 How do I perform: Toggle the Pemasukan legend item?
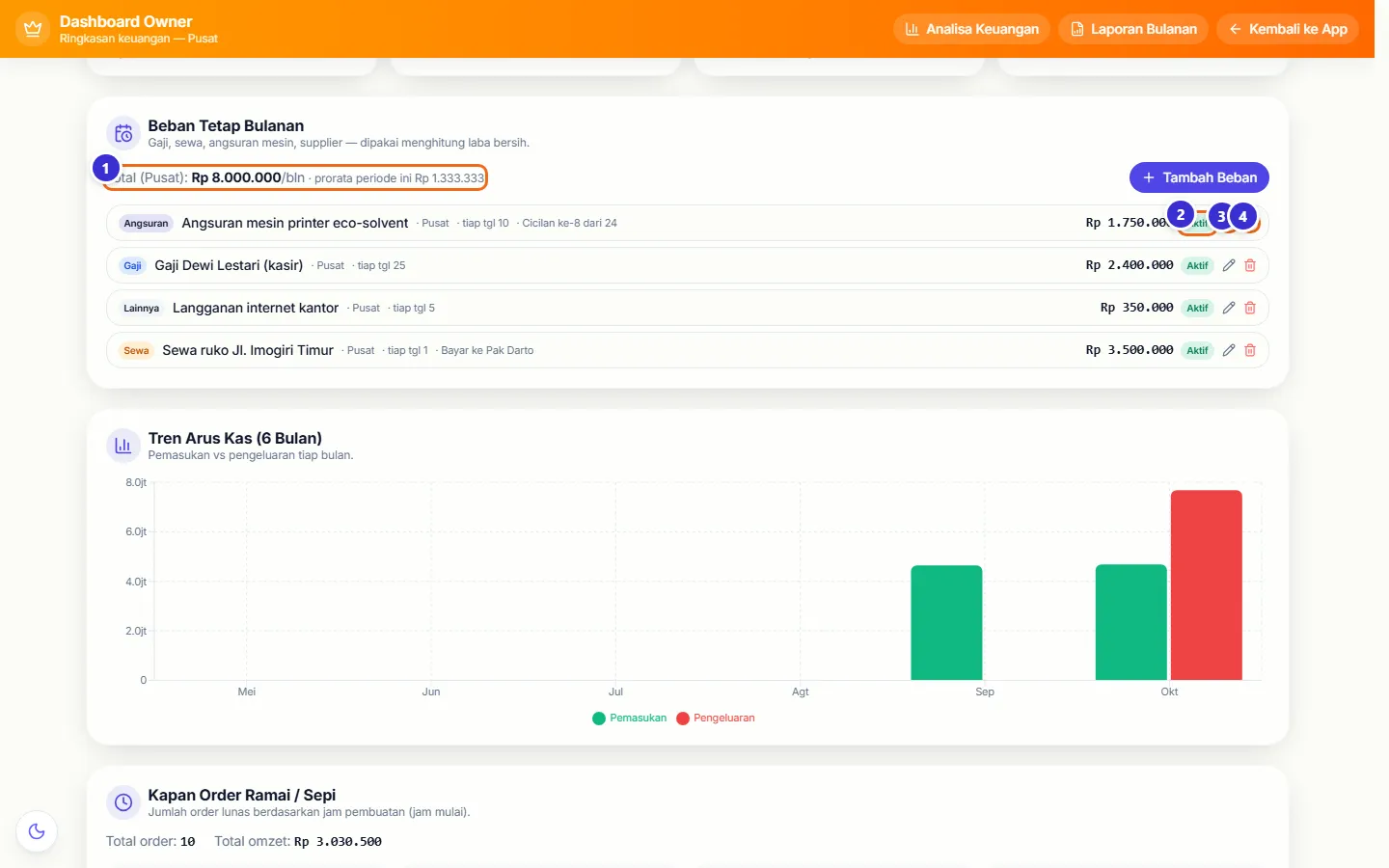coord(629,719)
